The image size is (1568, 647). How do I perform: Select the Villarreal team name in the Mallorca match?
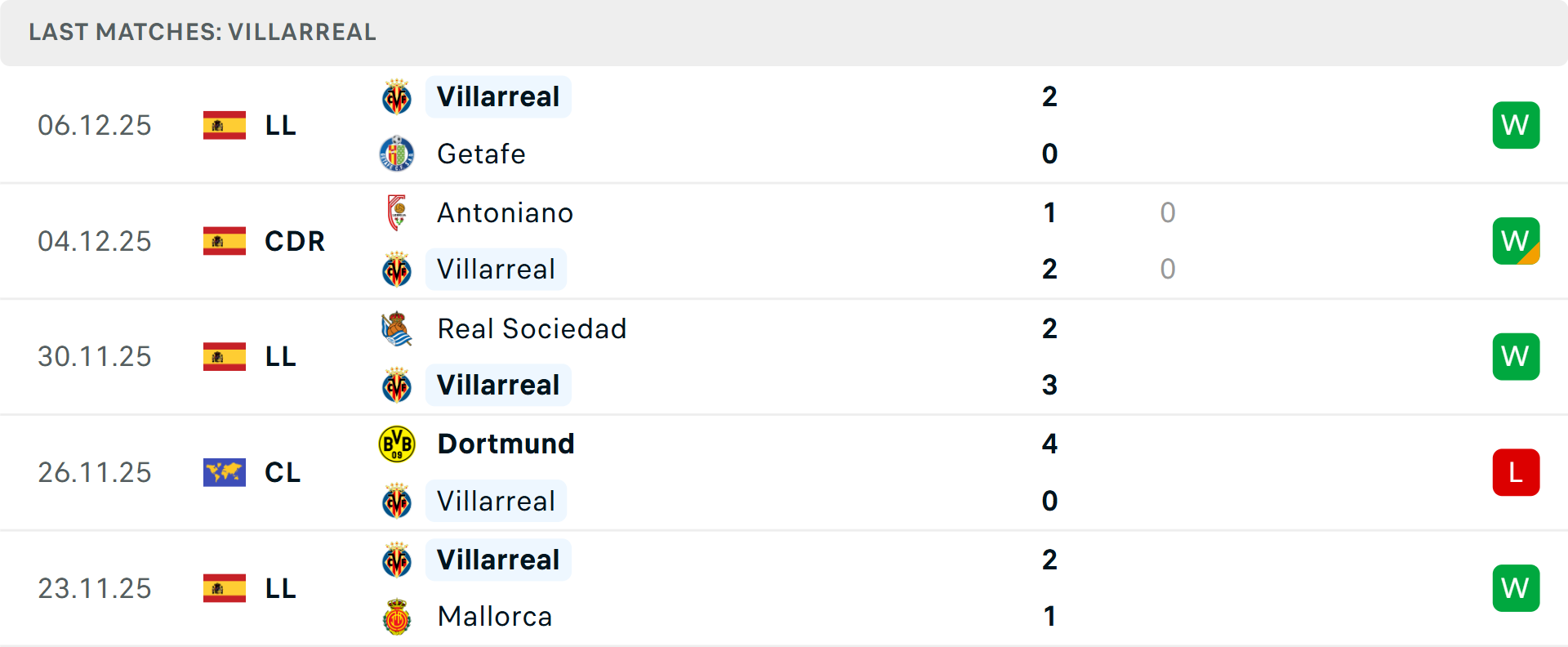498,559
